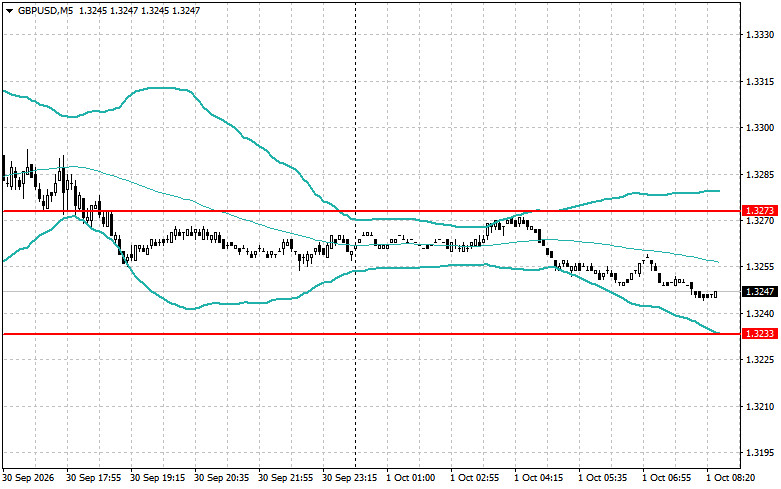Click the 30 Sep 2026 time label
The width and height of the screenshot is (781, 489).
pyautogui.click(x=29, y=478)
